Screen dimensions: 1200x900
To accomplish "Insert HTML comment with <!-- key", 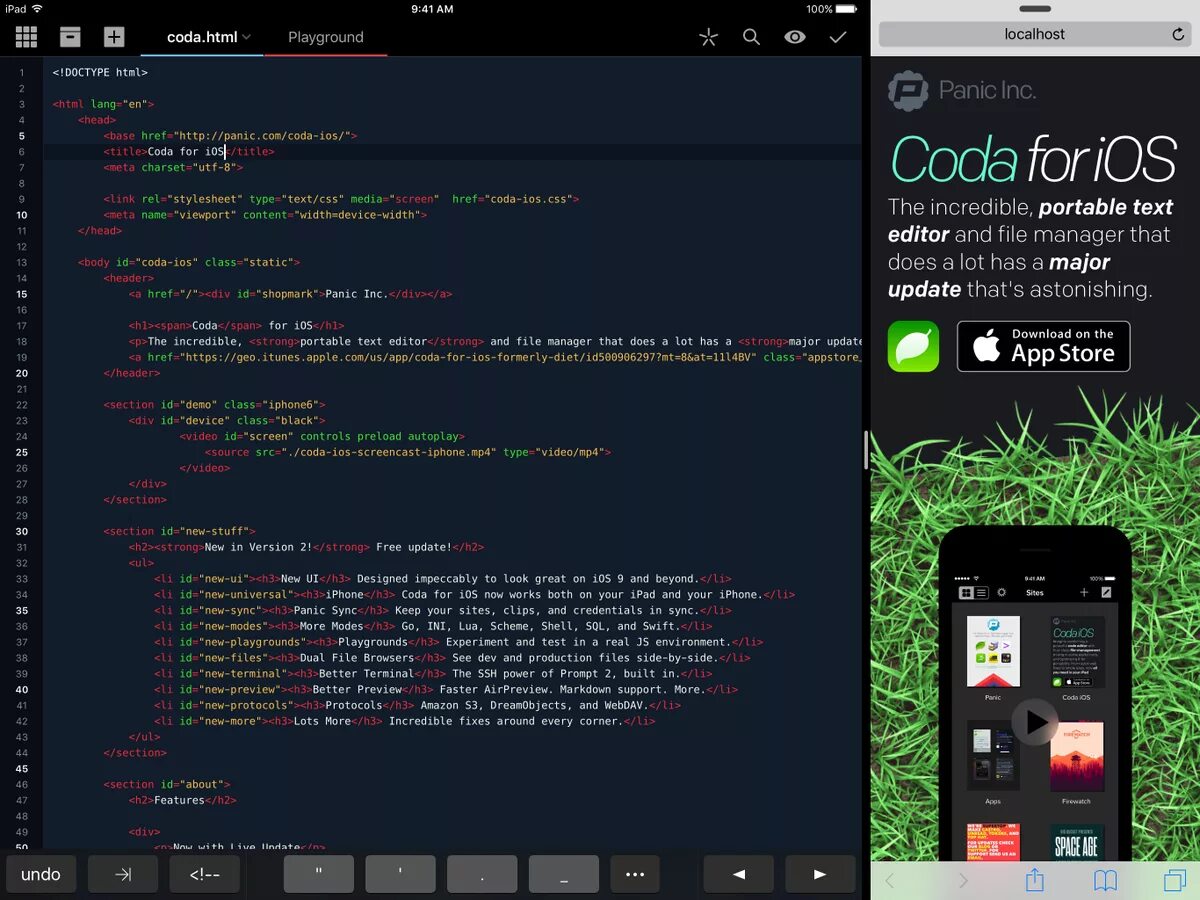I will pos(205,874).
